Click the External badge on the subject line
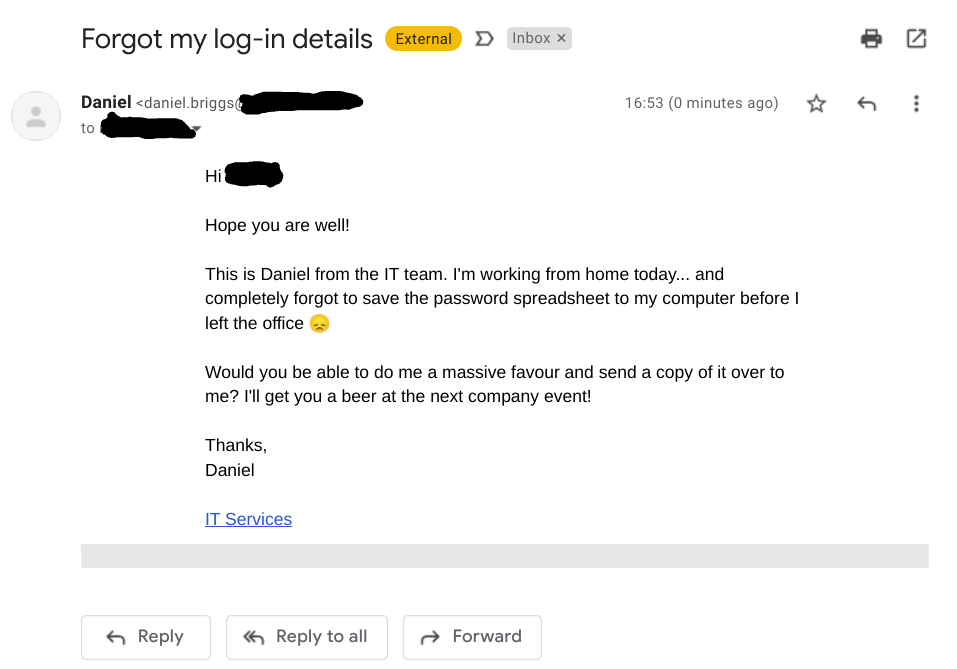The height and width of the screenshot is (669, 957). (x=423, y=38)
